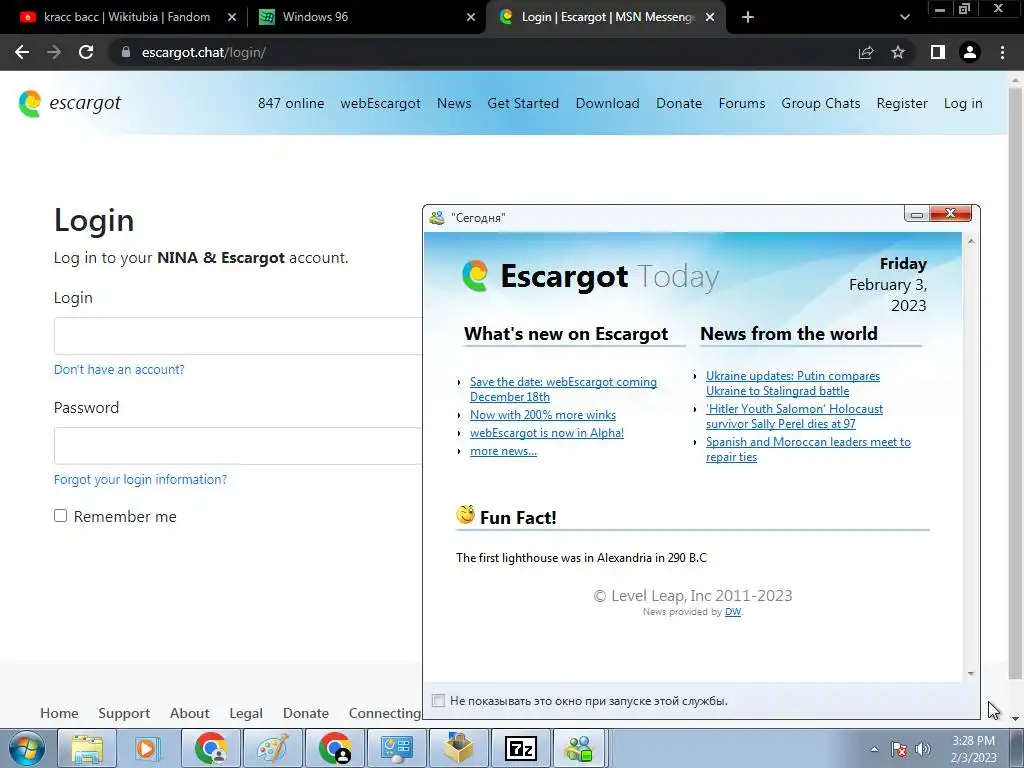The width and height of the screenshot is (1024, 768).
Task: Open 'Save the date: webEscargot coming' link
Action: pyautogui.click(x=563, y=389)
